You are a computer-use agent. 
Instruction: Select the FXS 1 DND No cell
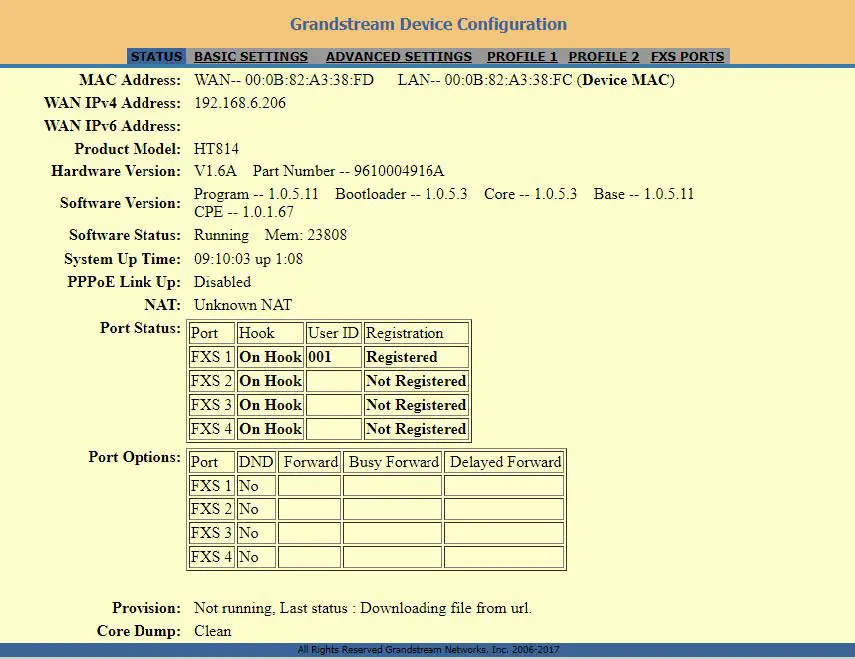(x=255, y=485)
